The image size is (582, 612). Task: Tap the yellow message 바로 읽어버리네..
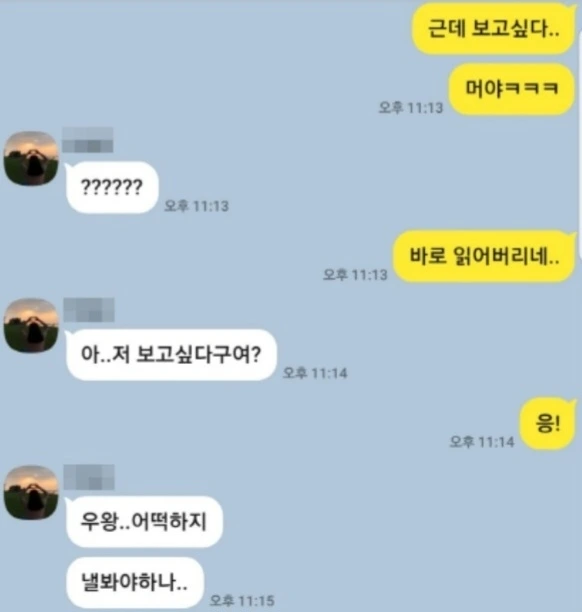(484, 256)
